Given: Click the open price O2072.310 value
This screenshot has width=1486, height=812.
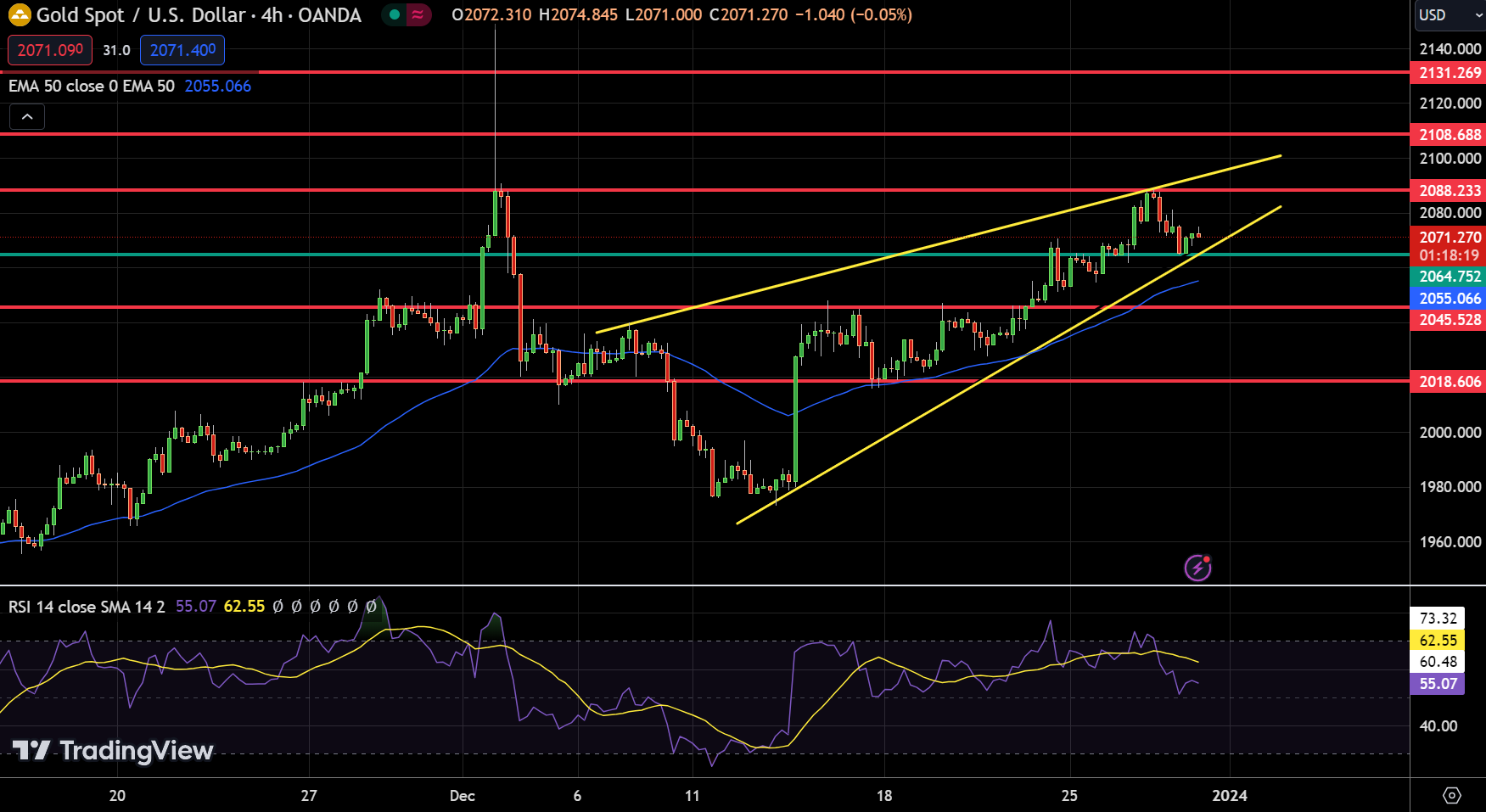Looking at the screenshot, I should click(x=491, y=14).
